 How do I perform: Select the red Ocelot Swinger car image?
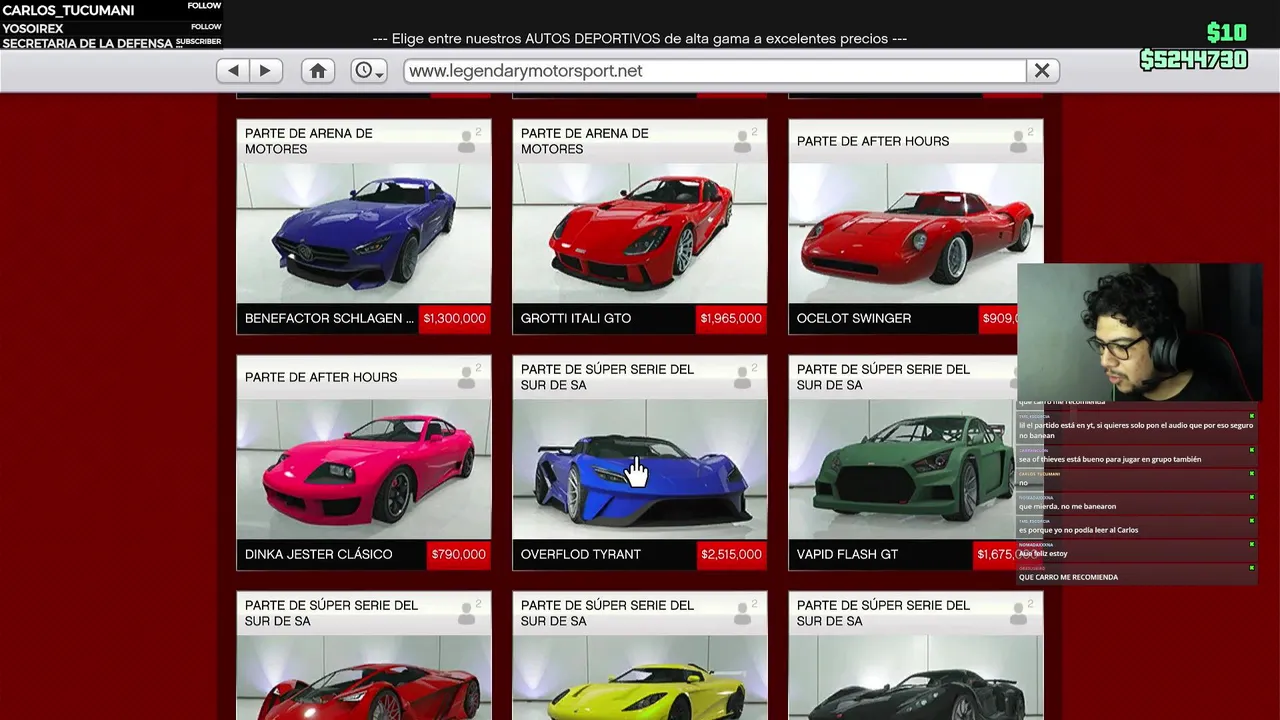pyautogui.click(x=915, y=232)
